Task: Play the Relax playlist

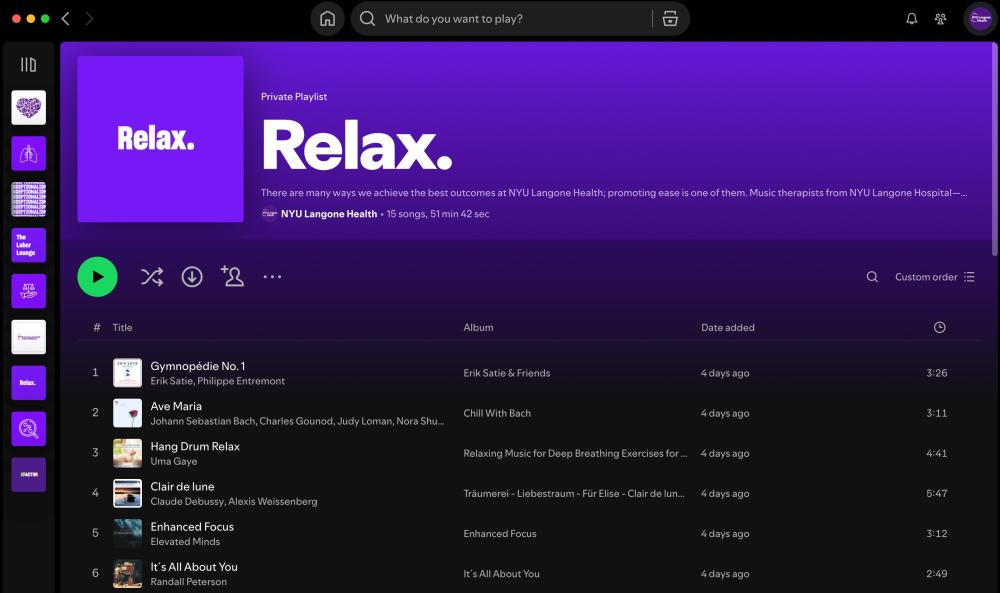Action: coord(97,277)
